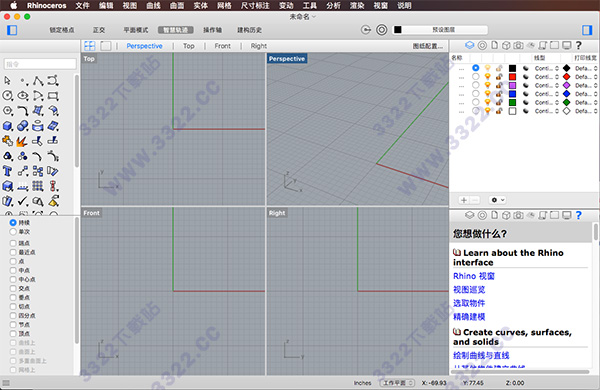The width and height of the screenshot is (600, 390).
Task: Open the 图纸配置 layout menu
Action: (x=427, y=46)
